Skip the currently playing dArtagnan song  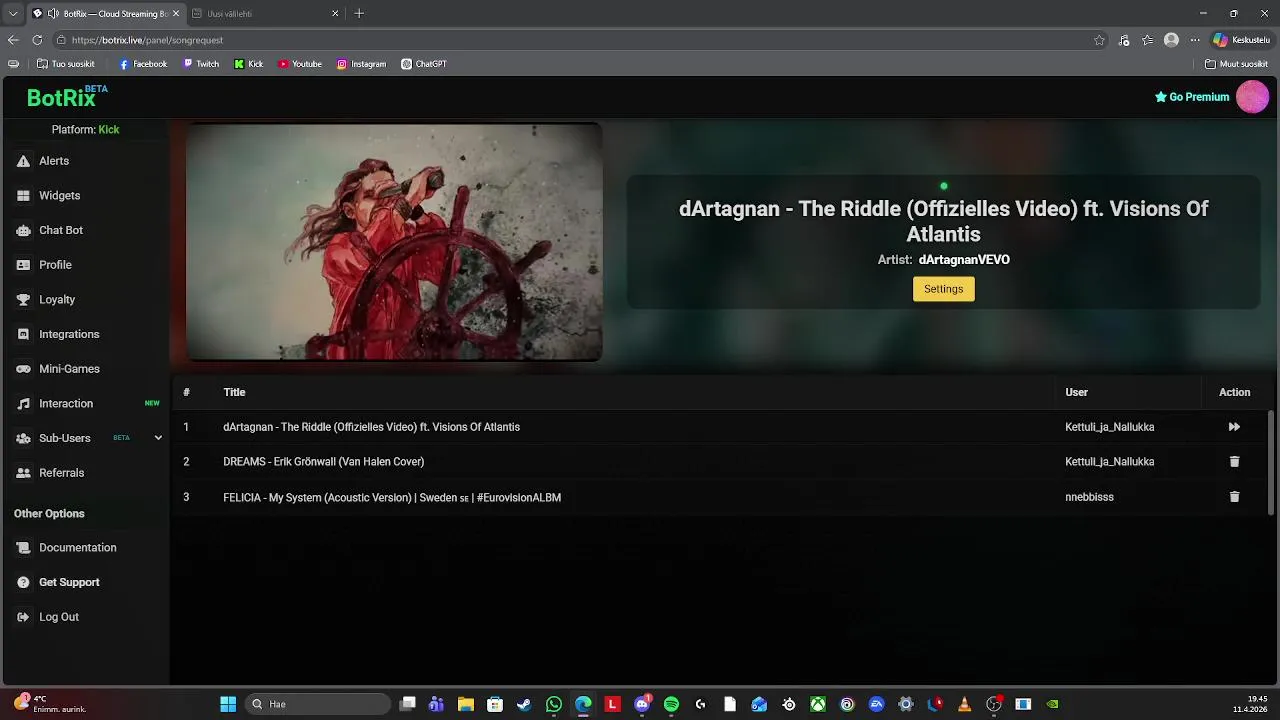[1234, 427]
